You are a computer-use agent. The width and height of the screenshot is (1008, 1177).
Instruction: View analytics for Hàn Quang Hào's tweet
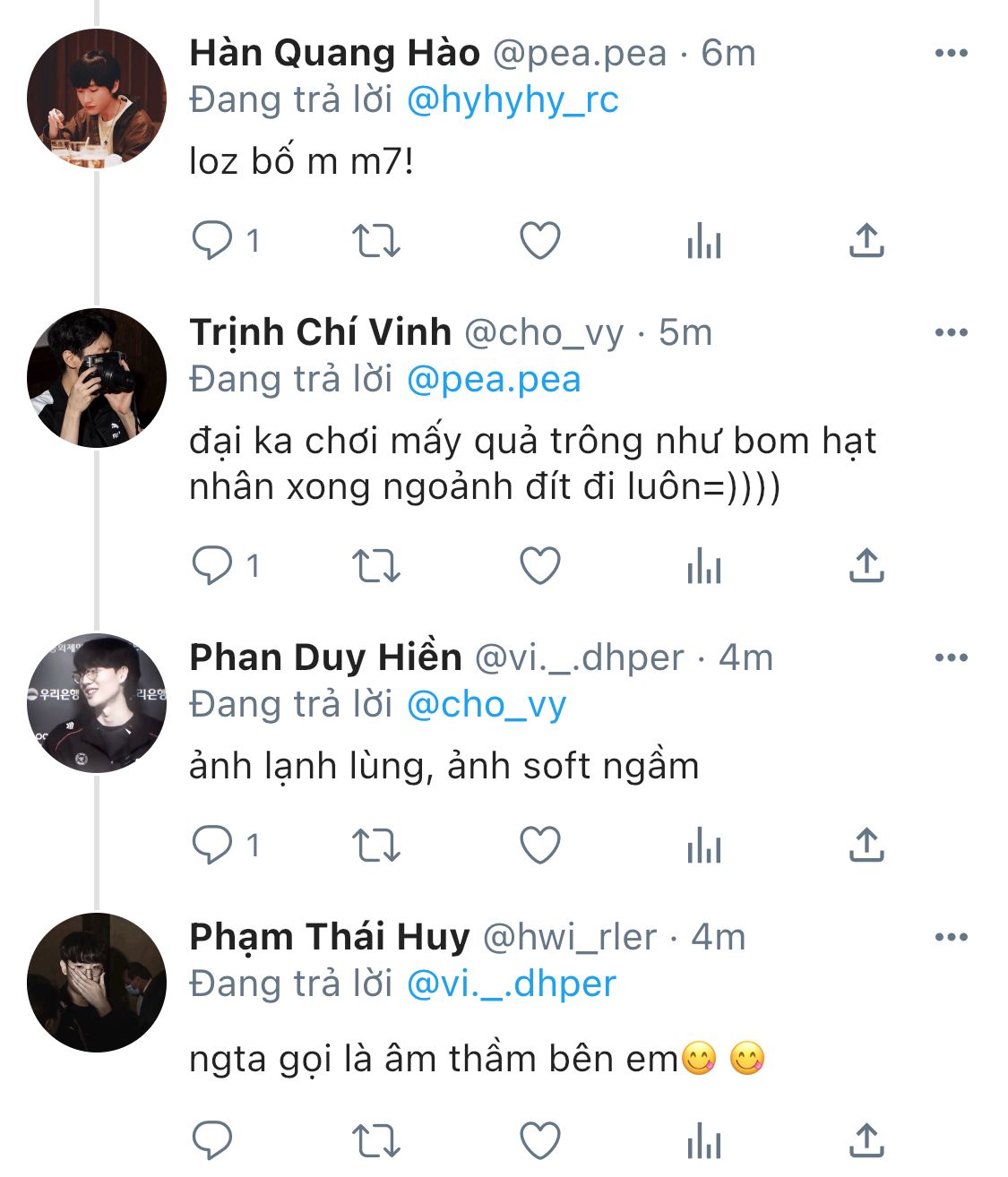click(x=703, y=240)
